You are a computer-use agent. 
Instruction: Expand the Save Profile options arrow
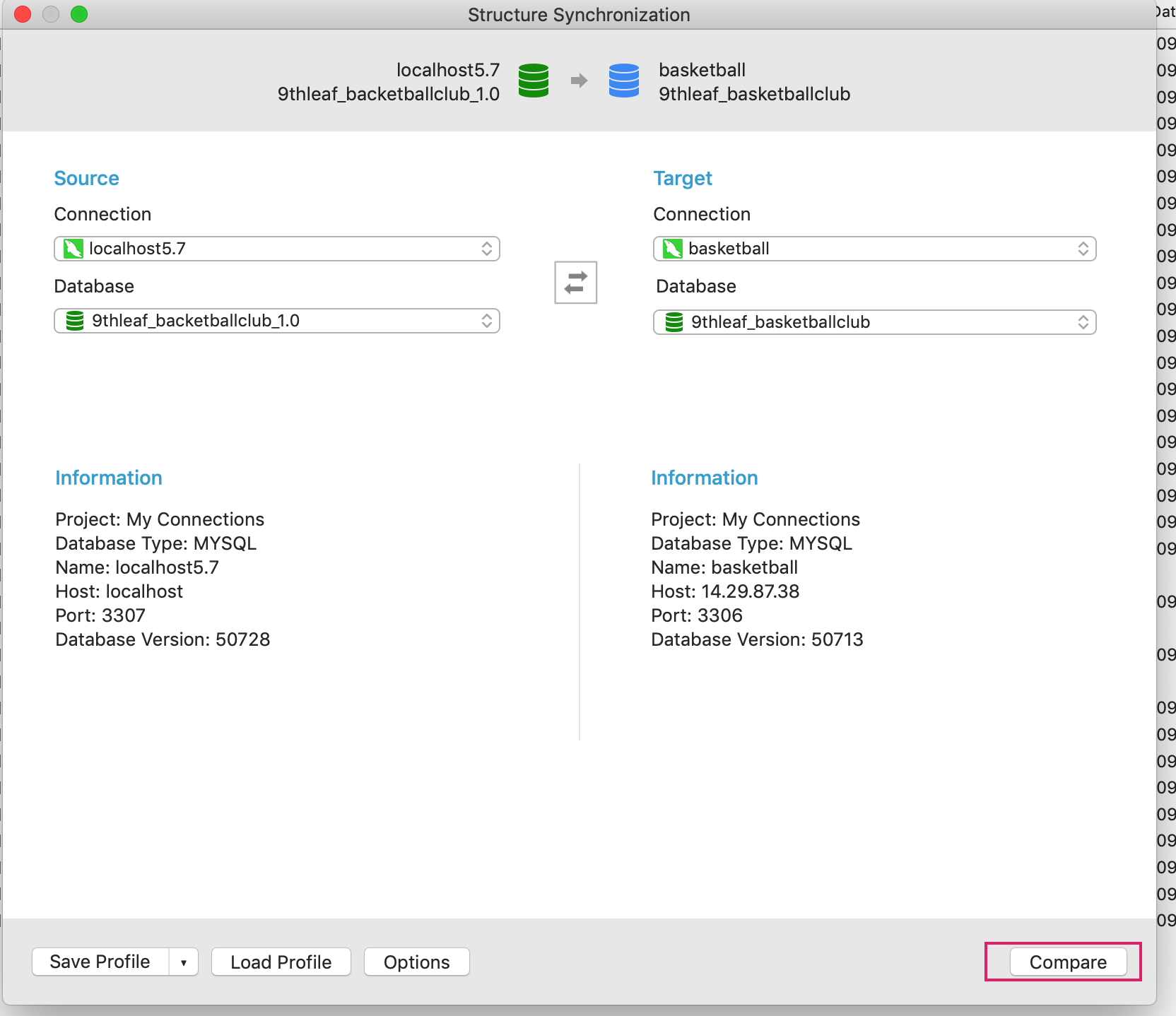(184, 962)
